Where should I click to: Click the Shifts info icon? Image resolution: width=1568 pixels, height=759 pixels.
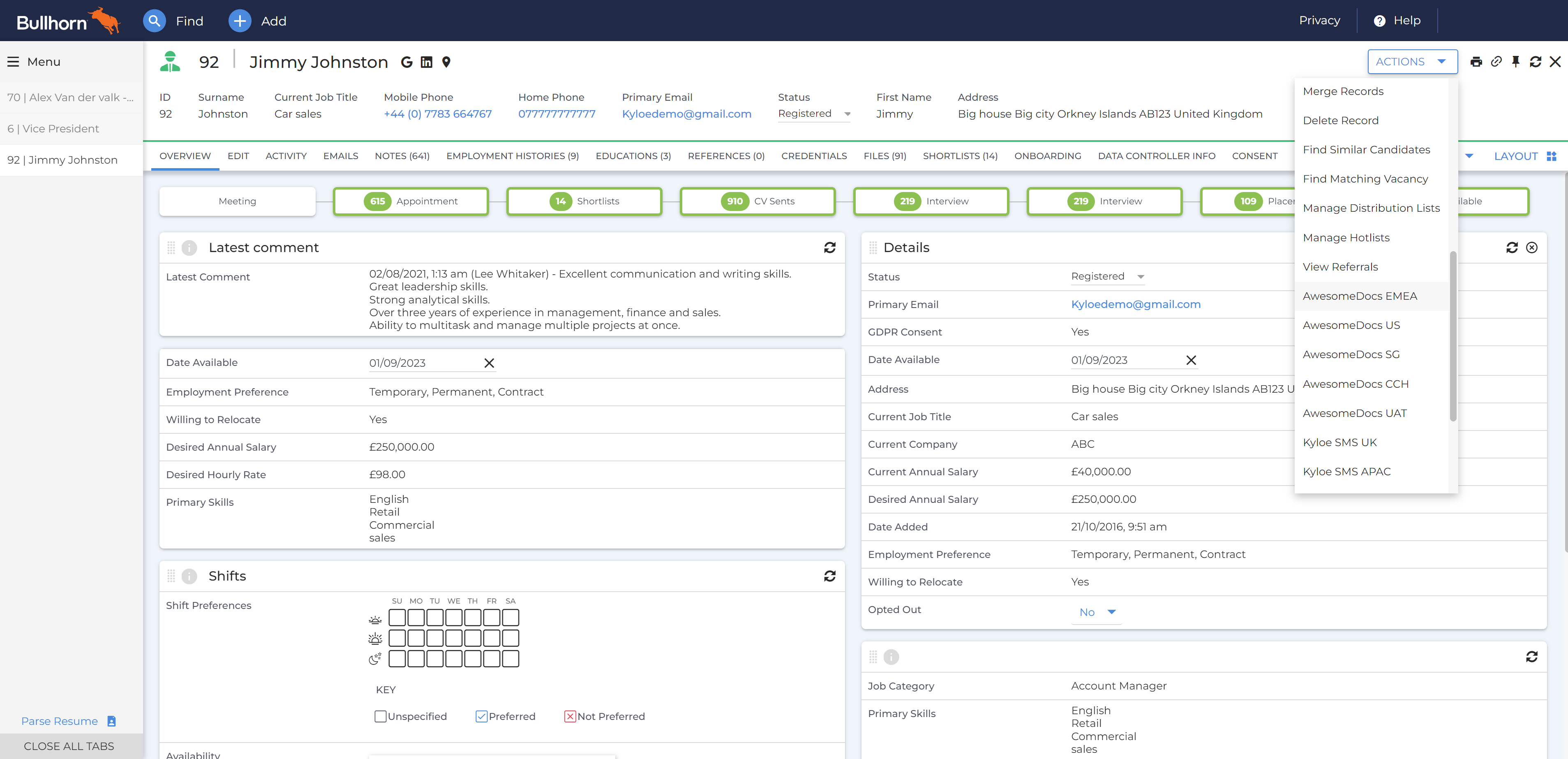coord(189,576)
